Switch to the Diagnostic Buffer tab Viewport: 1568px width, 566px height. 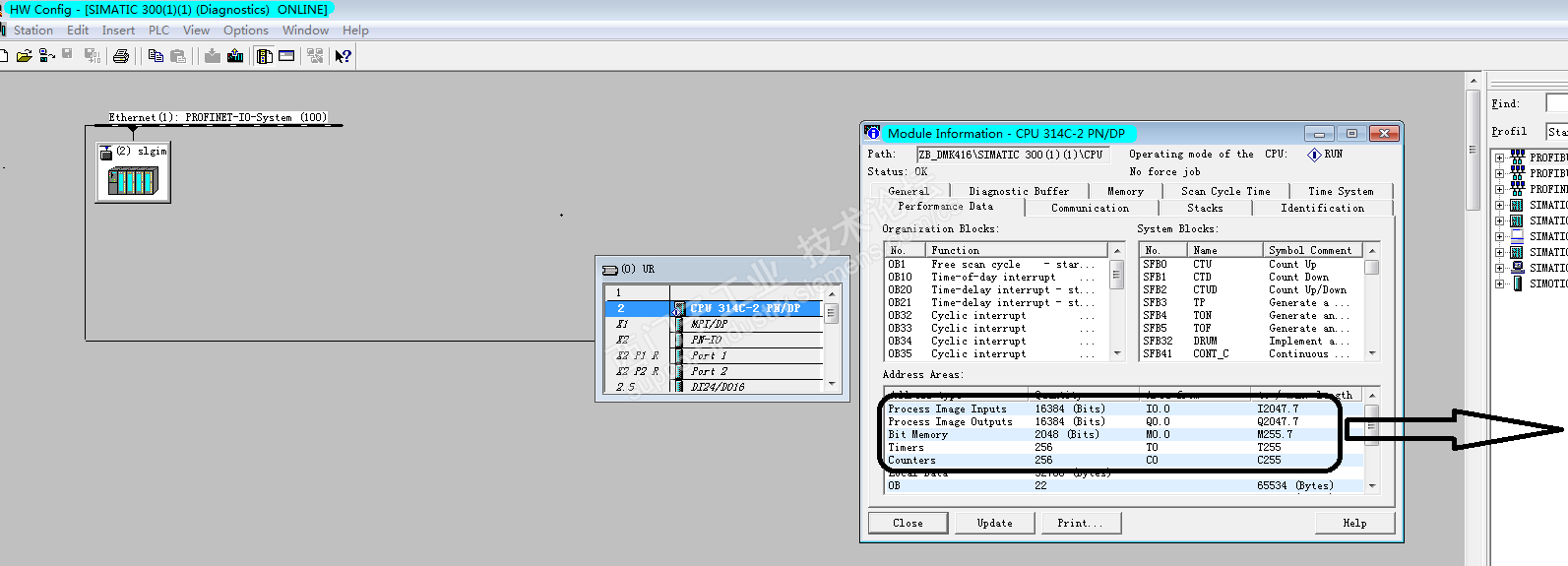(x=1019, y=191)
